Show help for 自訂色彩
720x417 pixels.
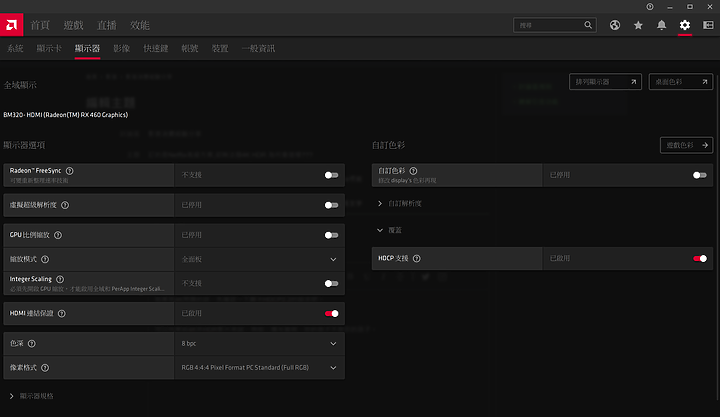point(413,171)
